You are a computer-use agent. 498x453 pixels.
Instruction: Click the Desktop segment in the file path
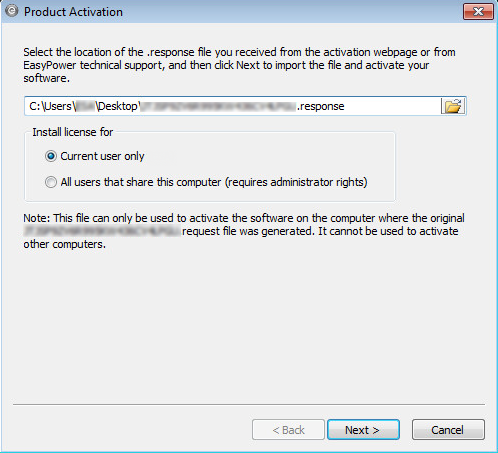117,106
